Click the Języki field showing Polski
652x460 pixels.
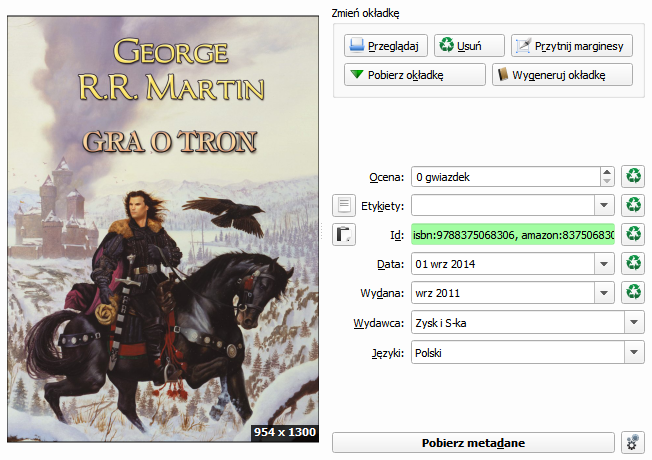(518, 352)
